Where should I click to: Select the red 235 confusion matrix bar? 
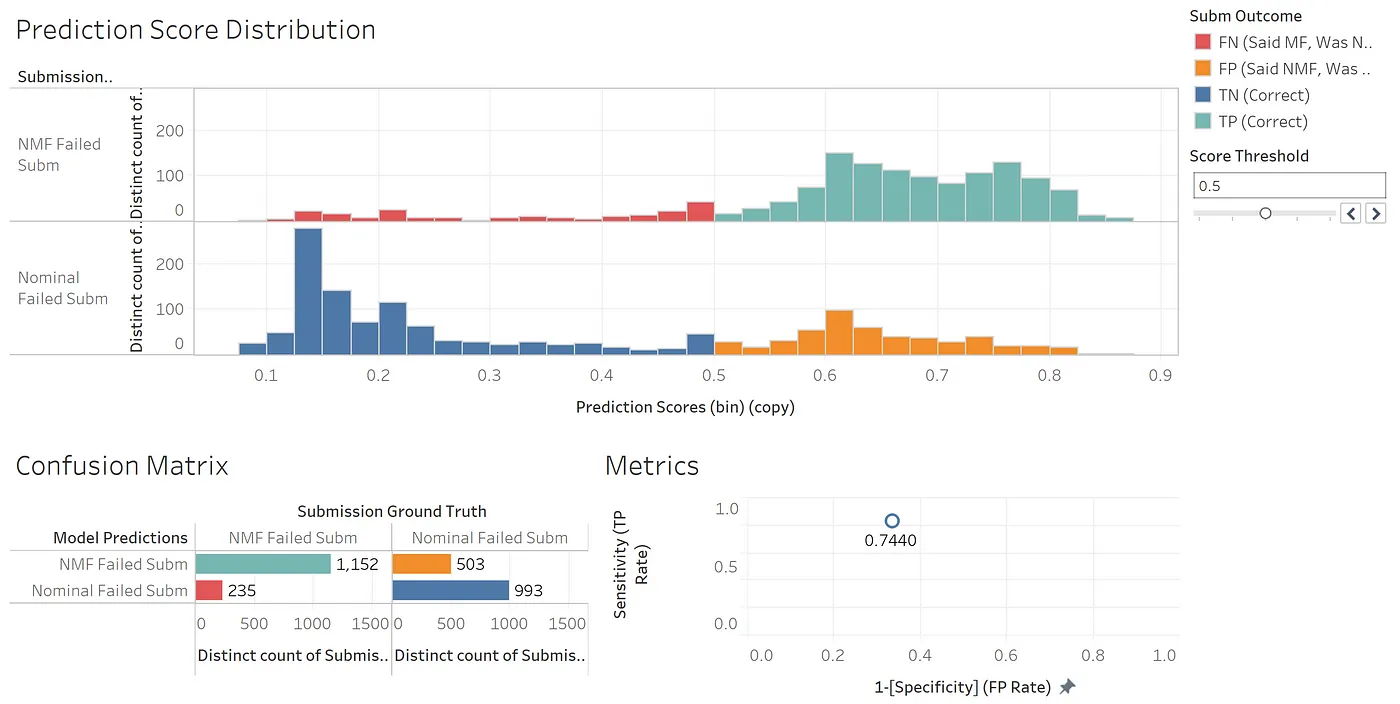[x=209, y=590]
